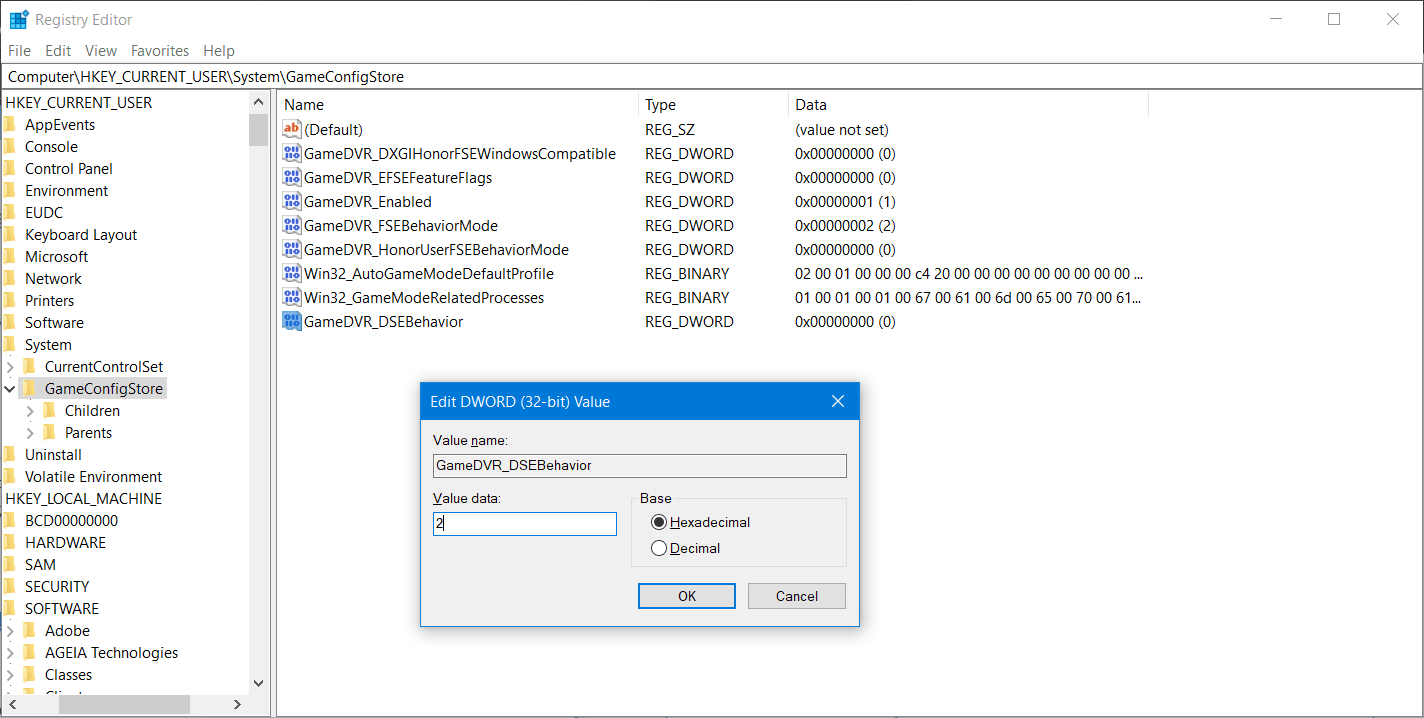Viewport: 1424px width, 718px height.
Task: Click the DWORD icon beside GameDVR_DXGIHonorFSEWindowsCompatible
Action: [x=292, y=153]
